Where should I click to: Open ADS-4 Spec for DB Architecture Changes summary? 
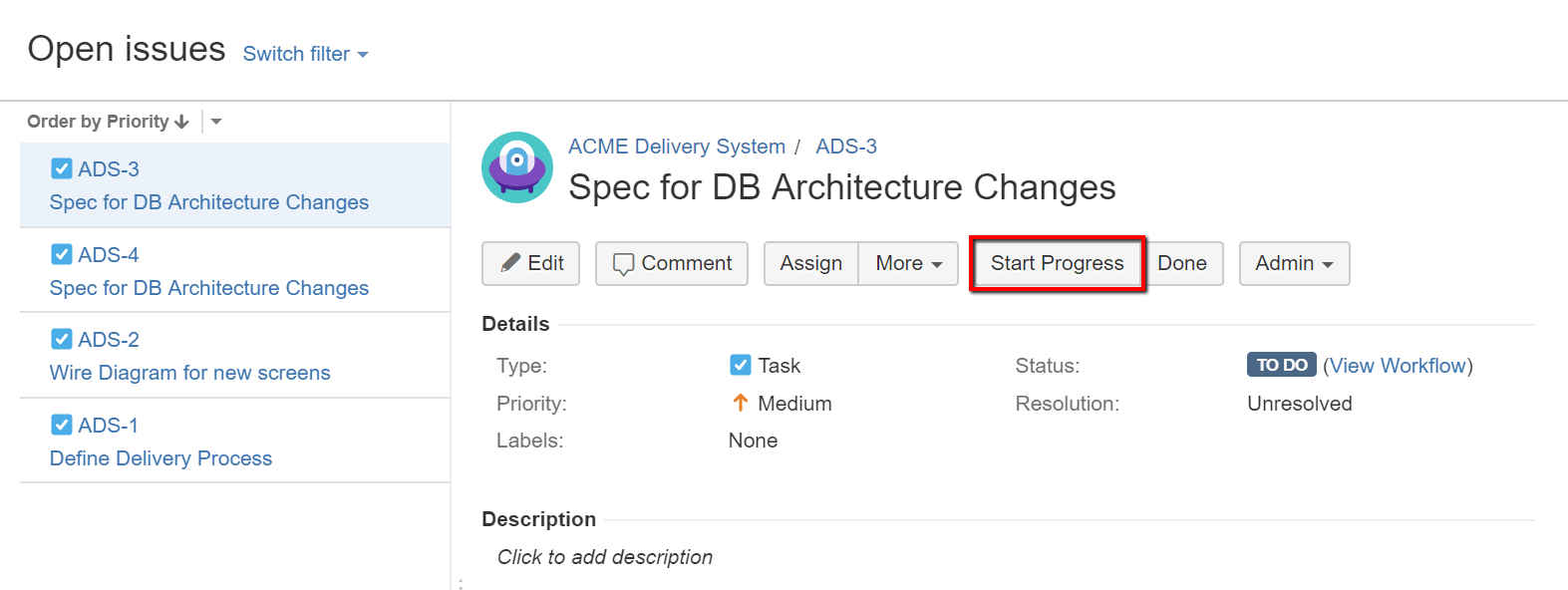click(209, 288)
